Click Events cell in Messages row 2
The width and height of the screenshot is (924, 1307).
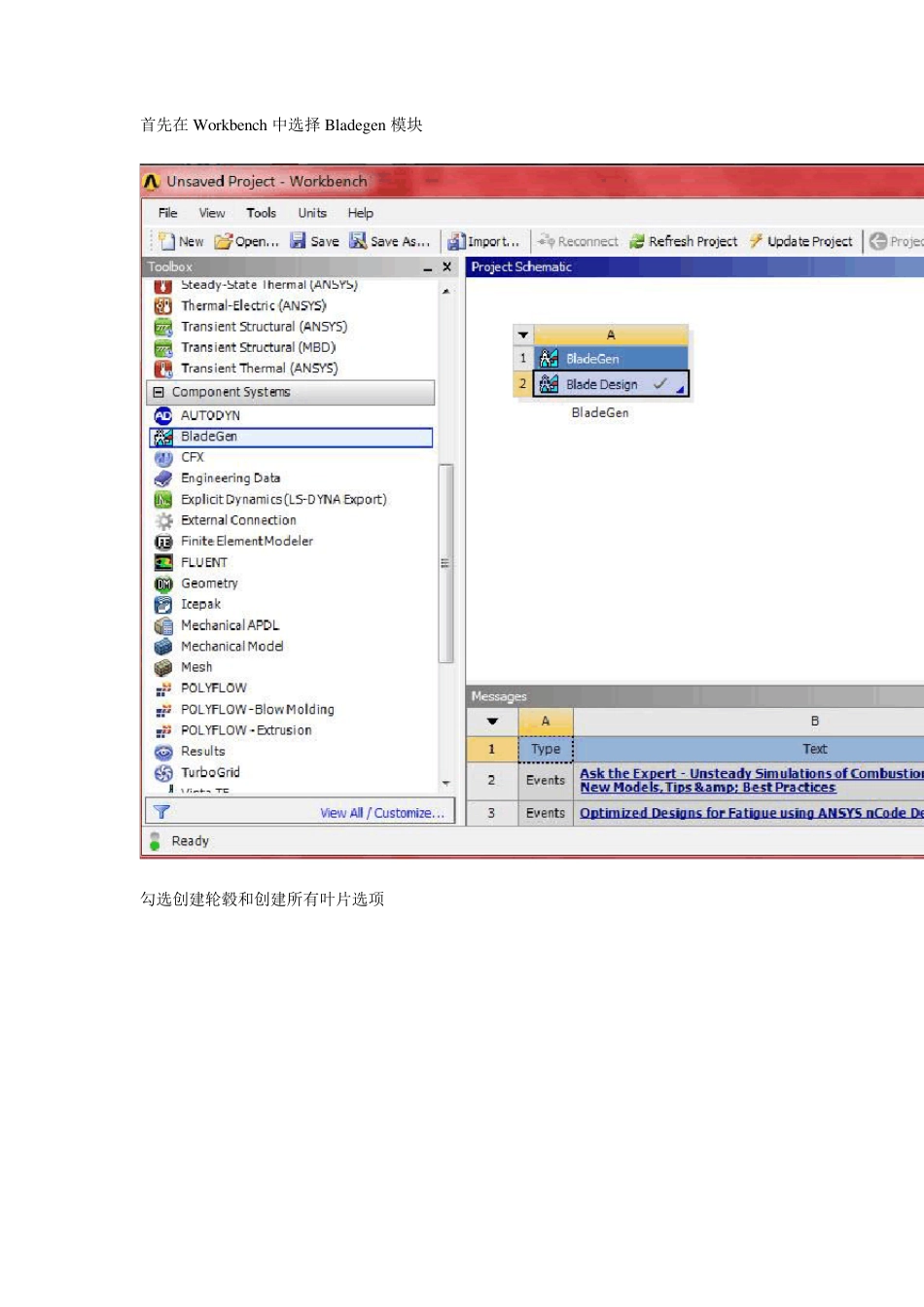click(x=546, y=781)
